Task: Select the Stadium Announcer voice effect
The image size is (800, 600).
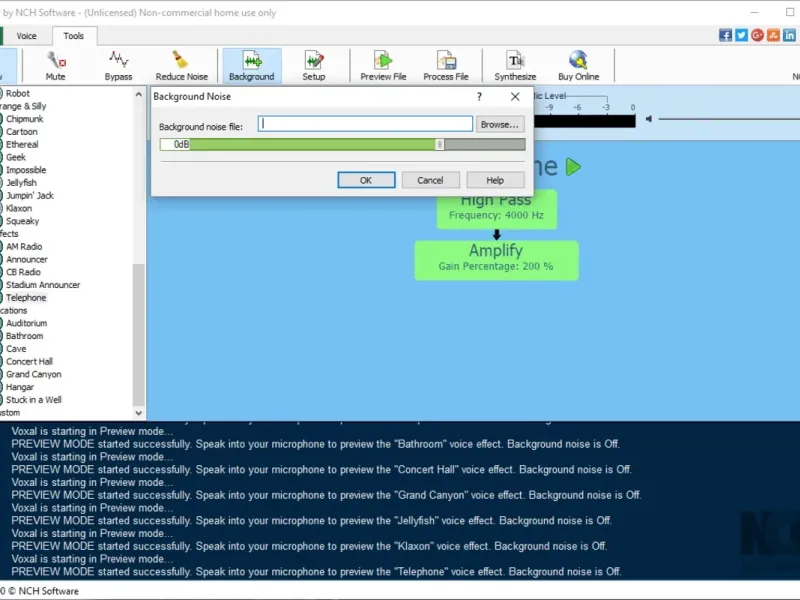Action: pos(43,285)
